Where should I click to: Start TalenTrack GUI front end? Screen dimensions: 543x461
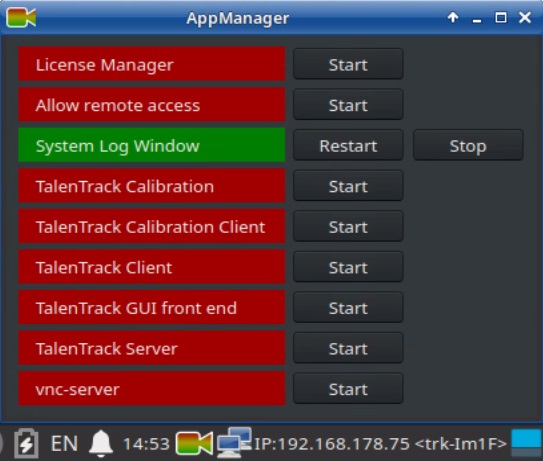click(348, 308)
